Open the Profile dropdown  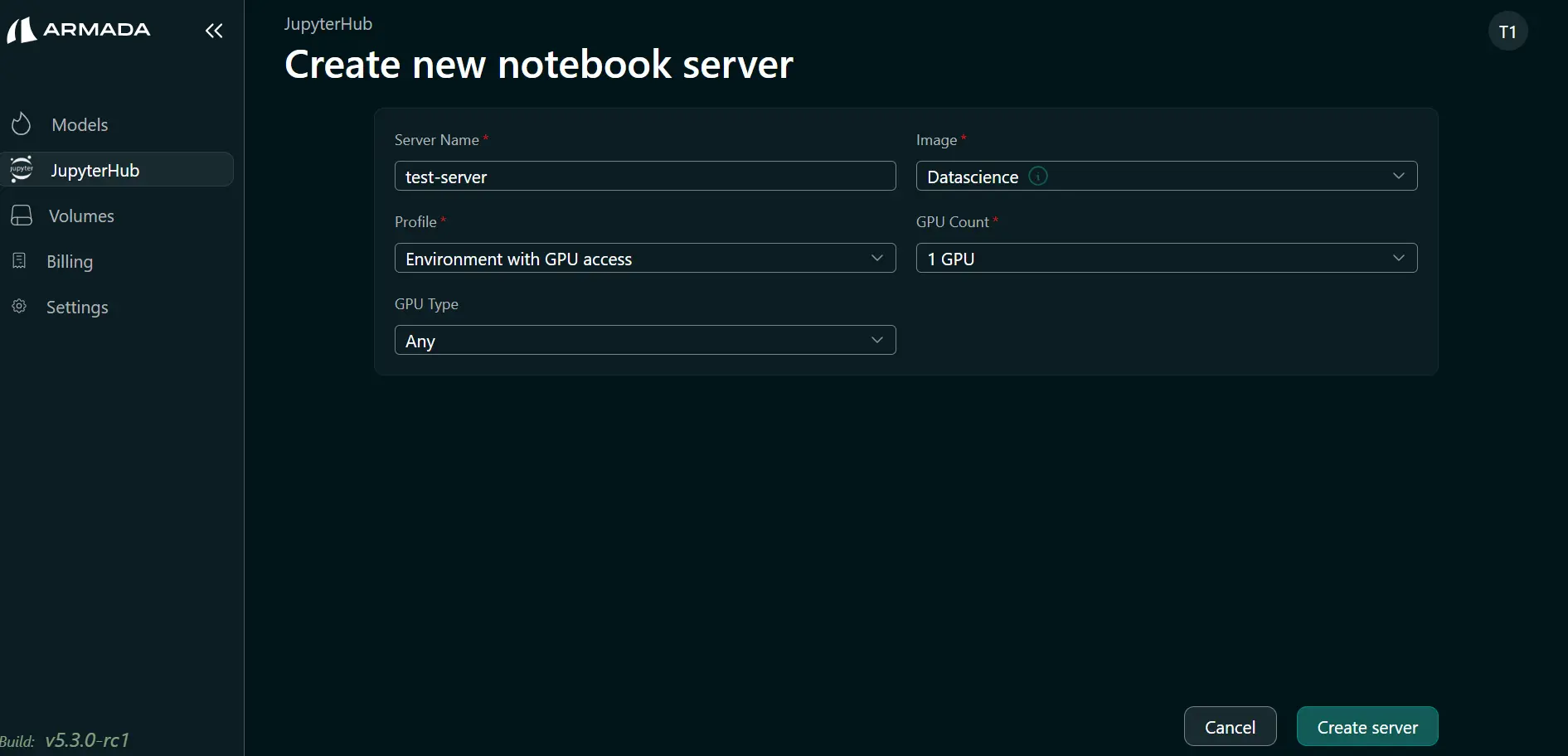(x=645, y=258)
